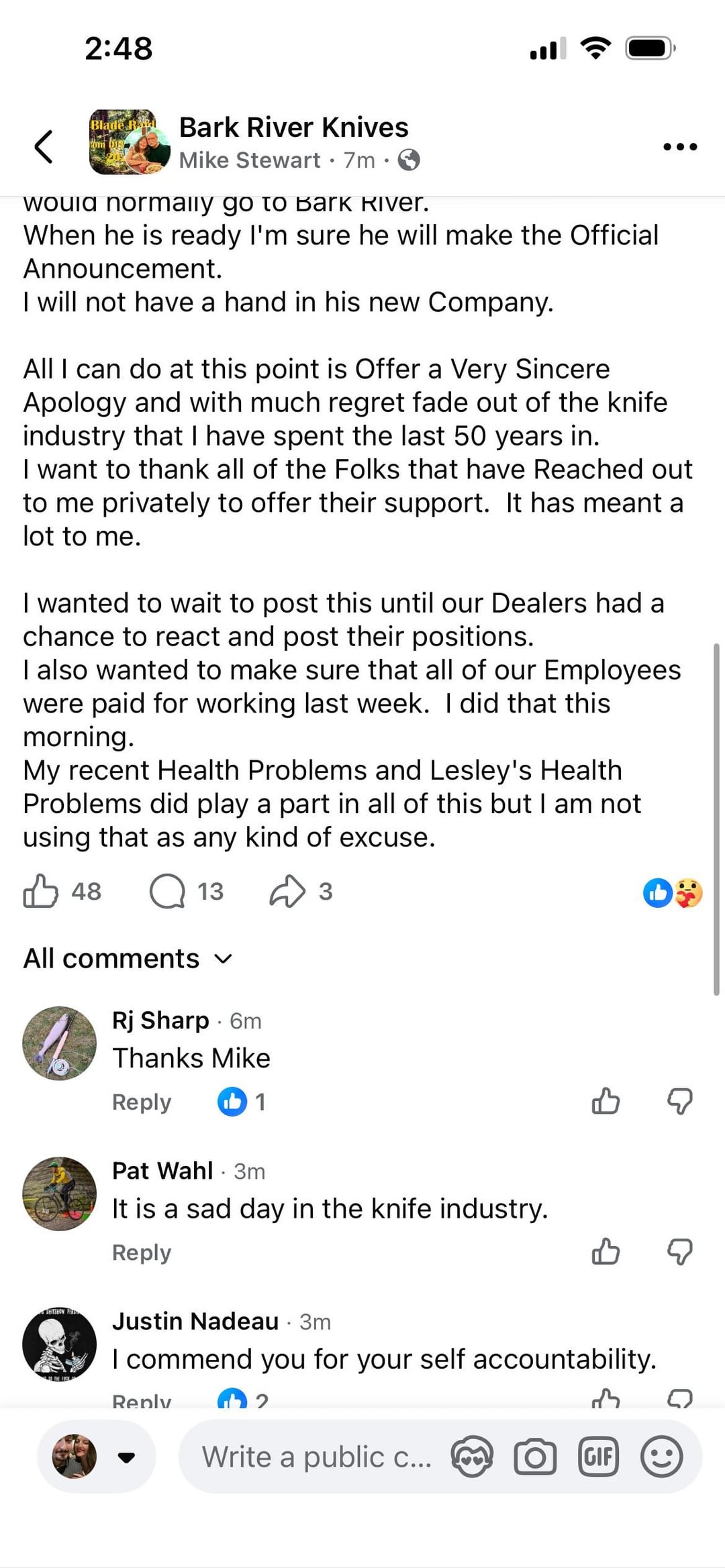Thumbs down Pat Wahl's comment
Image resolution: width=725 pixels, height=1568 pixels.
pyautogui.click(x=679, y=1251)
